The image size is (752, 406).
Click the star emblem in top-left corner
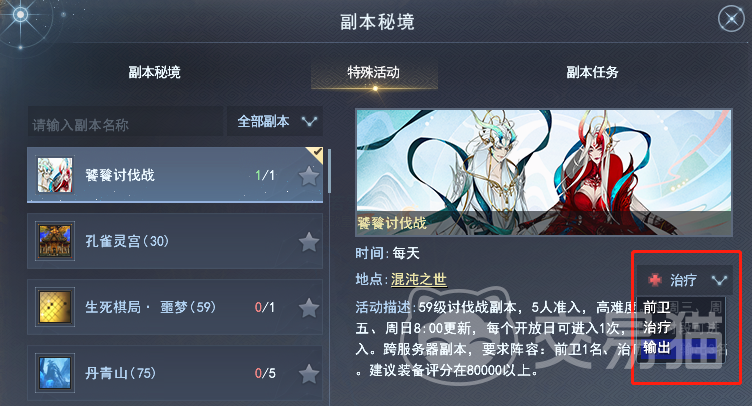[x=20, y=15]
